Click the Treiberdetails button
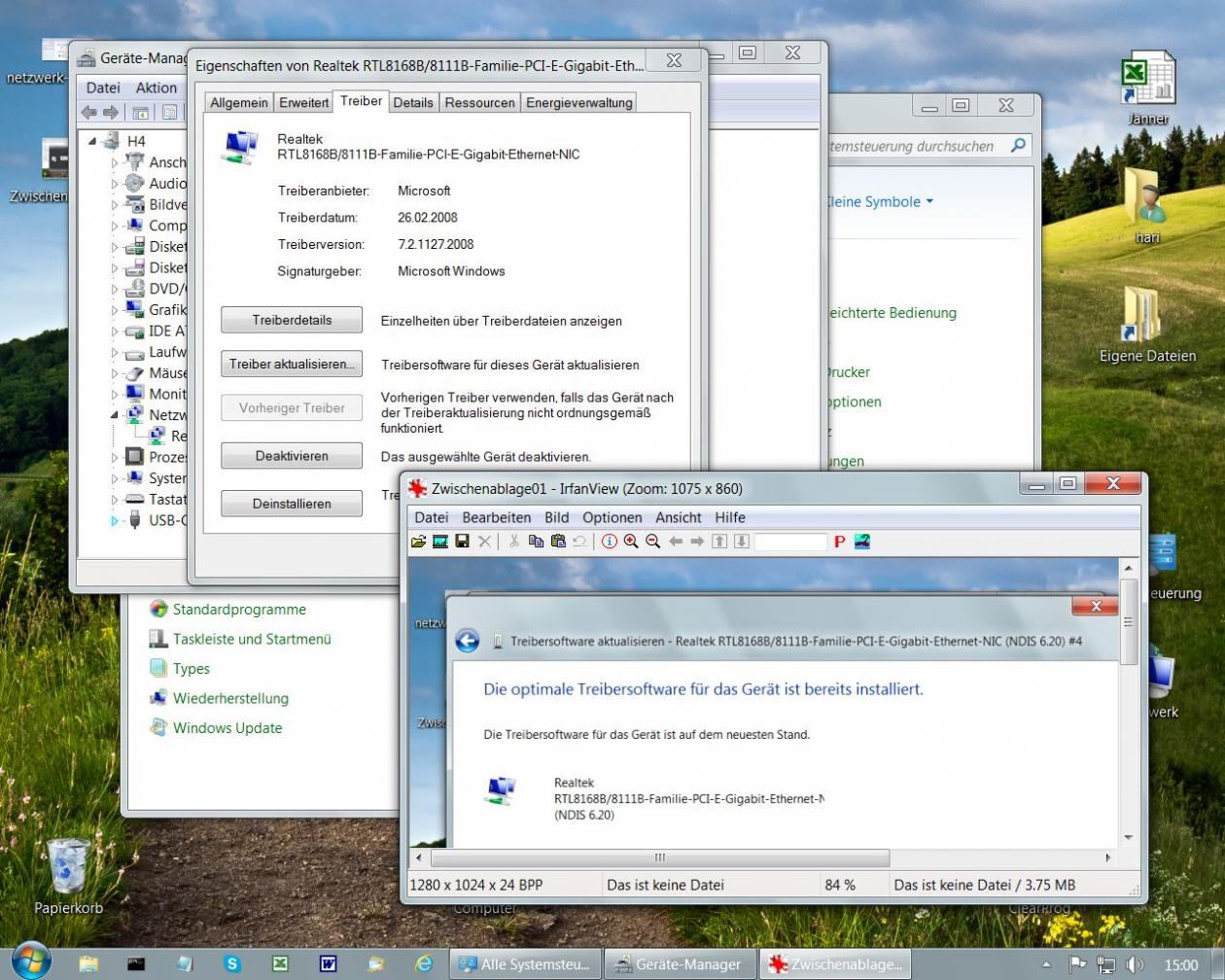 click(292, 320)
